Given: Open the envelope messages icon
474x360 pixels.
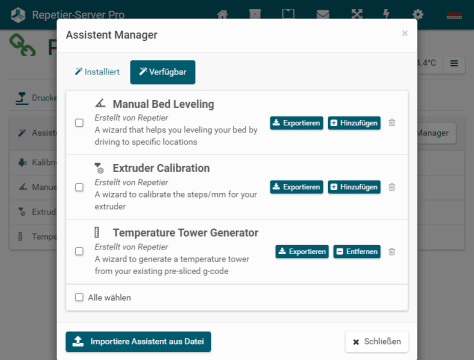Looking at the screenshot, I should click(x=323, y=14).
